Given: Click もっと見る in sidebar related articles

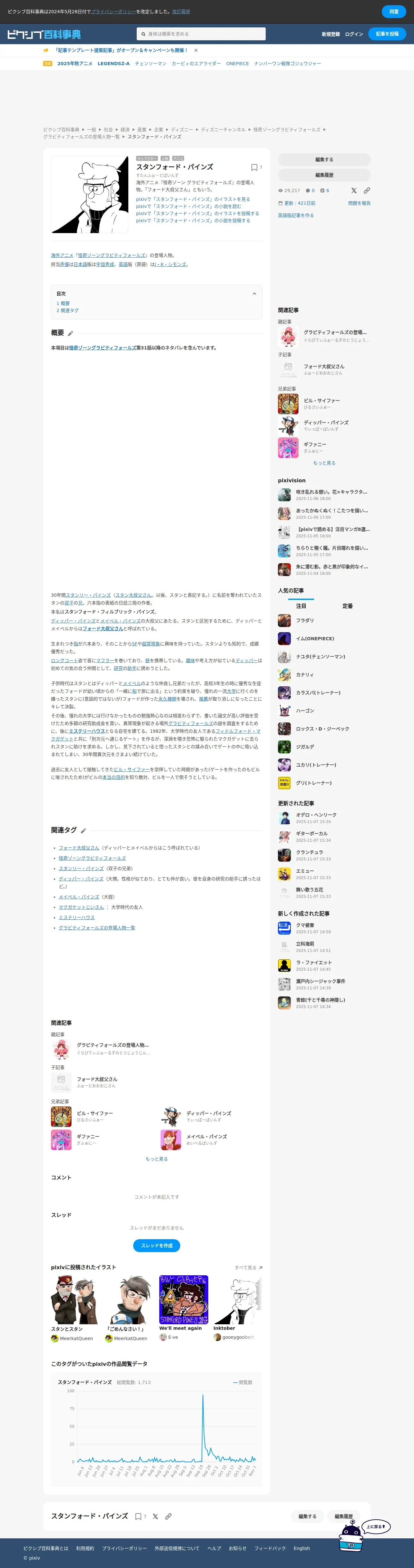Looking at the screenshot, I should point(324,463).
